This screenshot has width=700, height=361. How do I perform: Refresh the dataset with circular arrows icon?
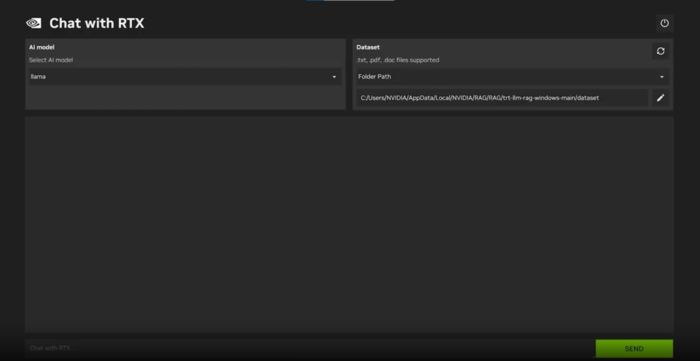[660, 51]
